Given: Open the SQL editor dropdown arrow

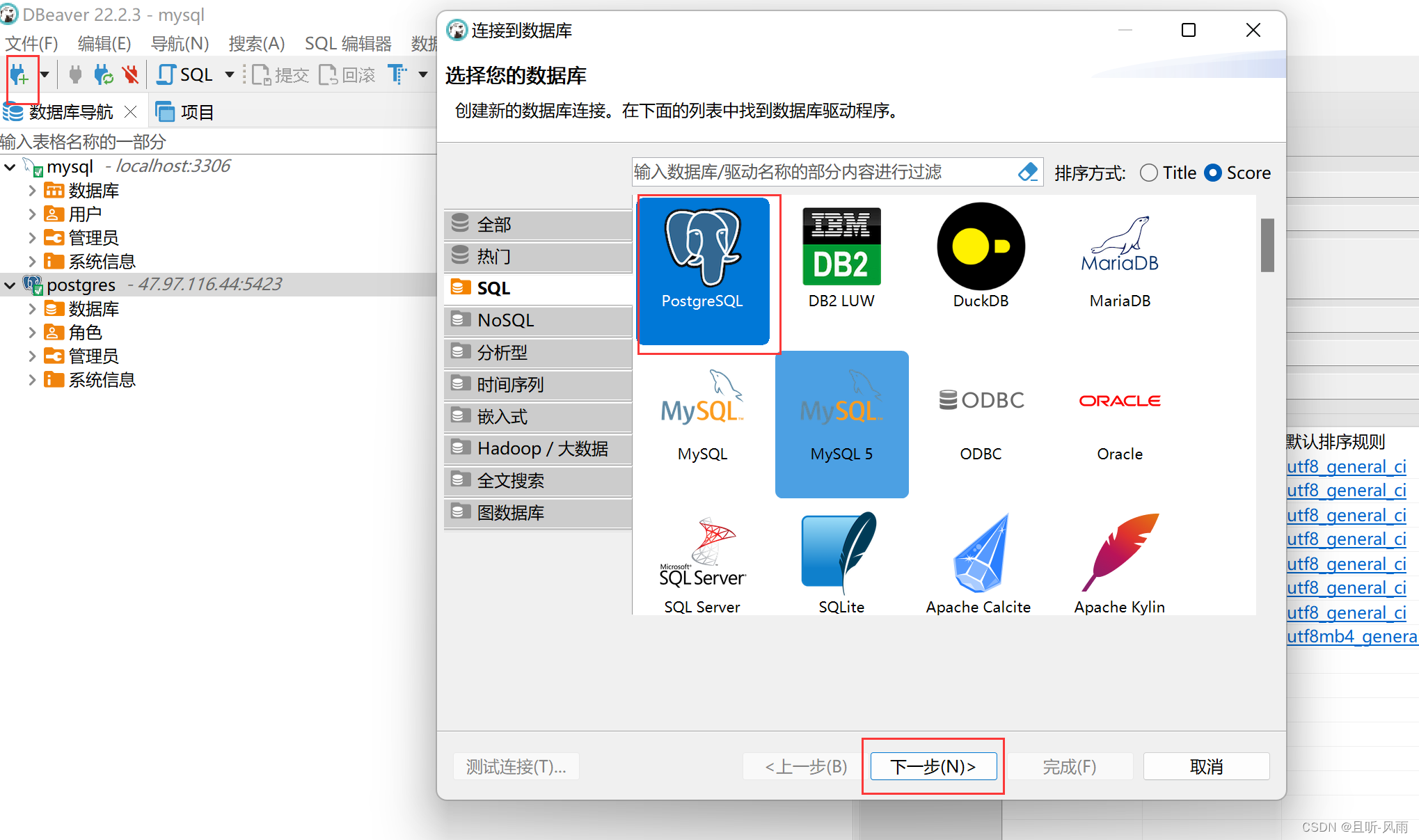Looking at the screenshot, I should coord(230,74).
